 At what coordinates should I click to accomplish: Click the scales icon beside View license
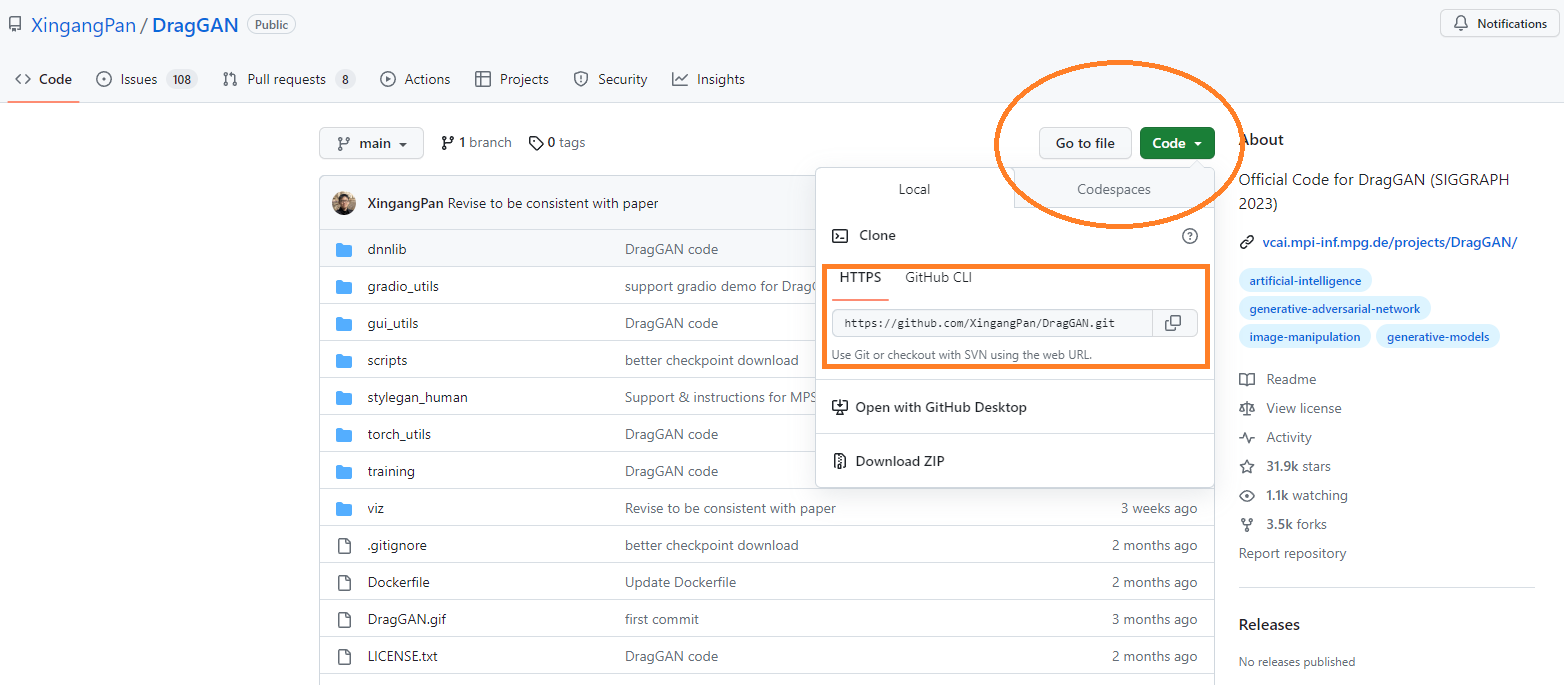tap(1247, 408)
